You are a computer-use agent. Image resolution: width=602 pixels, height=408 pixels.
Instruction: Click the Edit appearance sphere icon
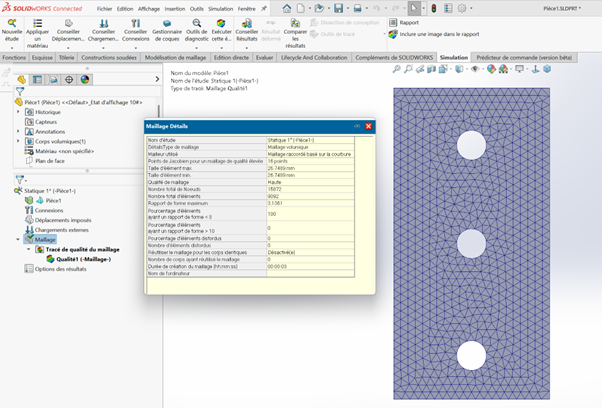click(x=491, y=69)
